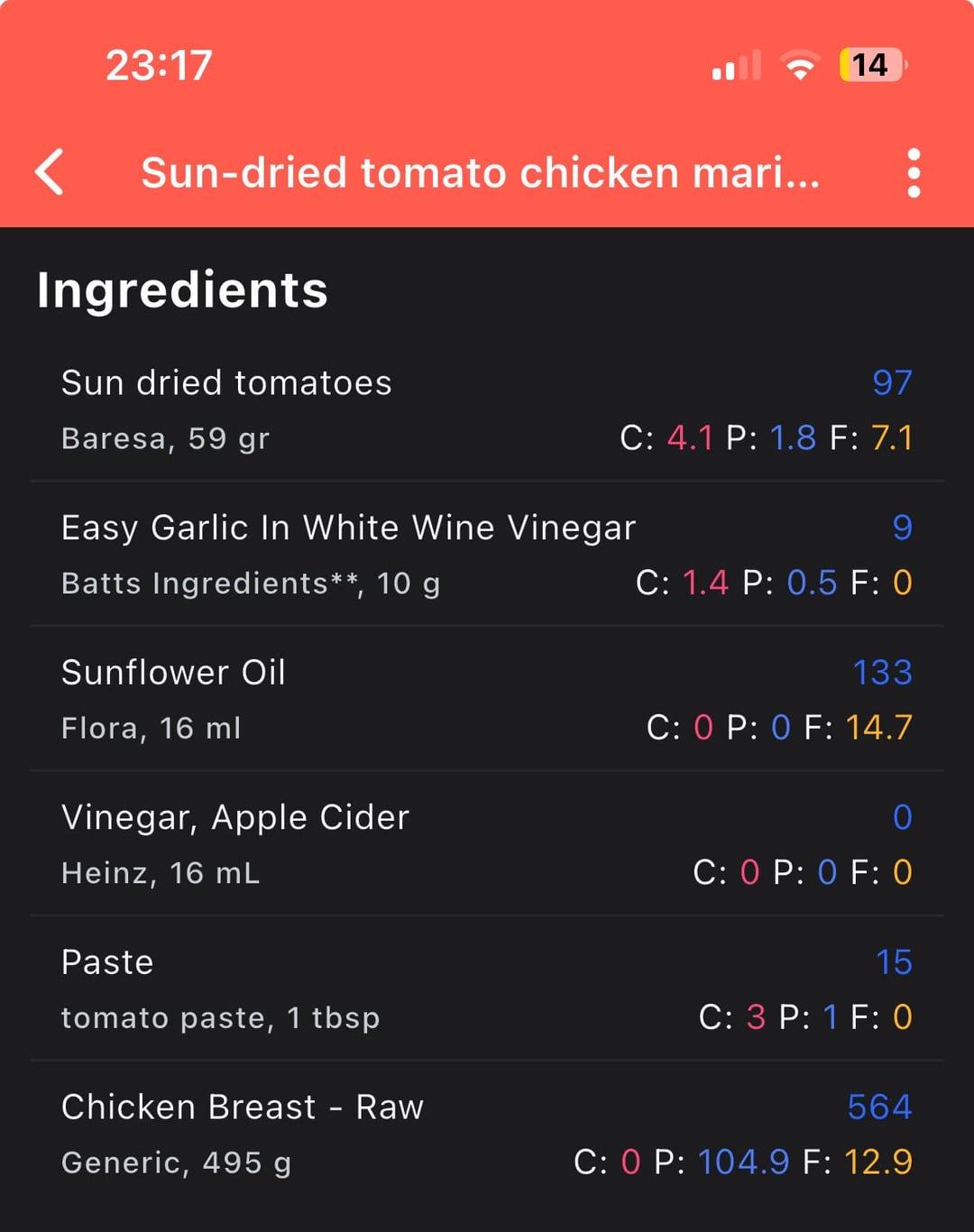The height and width of the screenshot is (1232, 974).
Task: Tap the Flora, 16 ml serving text
Action: (x=151, y=728)
